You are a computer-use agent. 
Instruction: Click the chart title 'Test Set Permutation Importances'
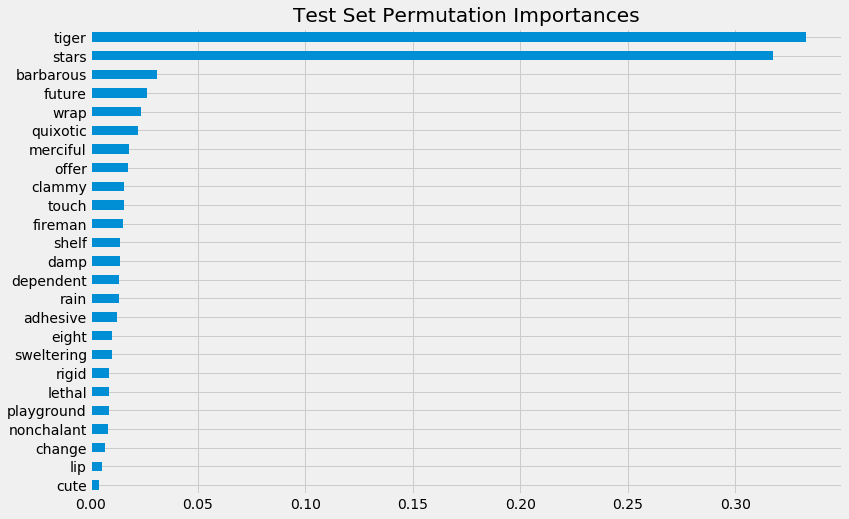pyautogui.click(x=466, y=15)
